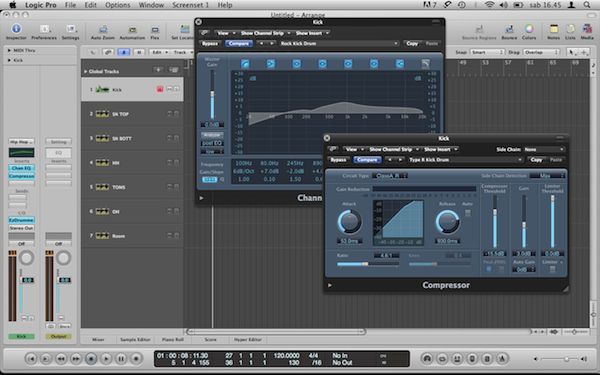Click the Pause transport button
The image size is (600, 375).
click(x=121, y=359)
